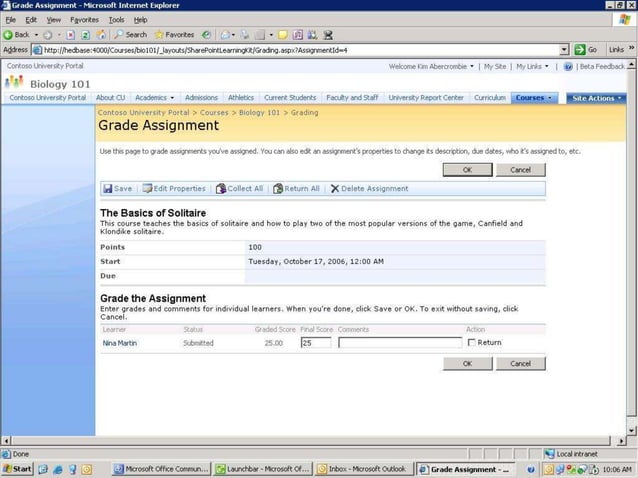Click the address bar URL field
The width and height of the screenshot is (638, 478).
[301, 50]
